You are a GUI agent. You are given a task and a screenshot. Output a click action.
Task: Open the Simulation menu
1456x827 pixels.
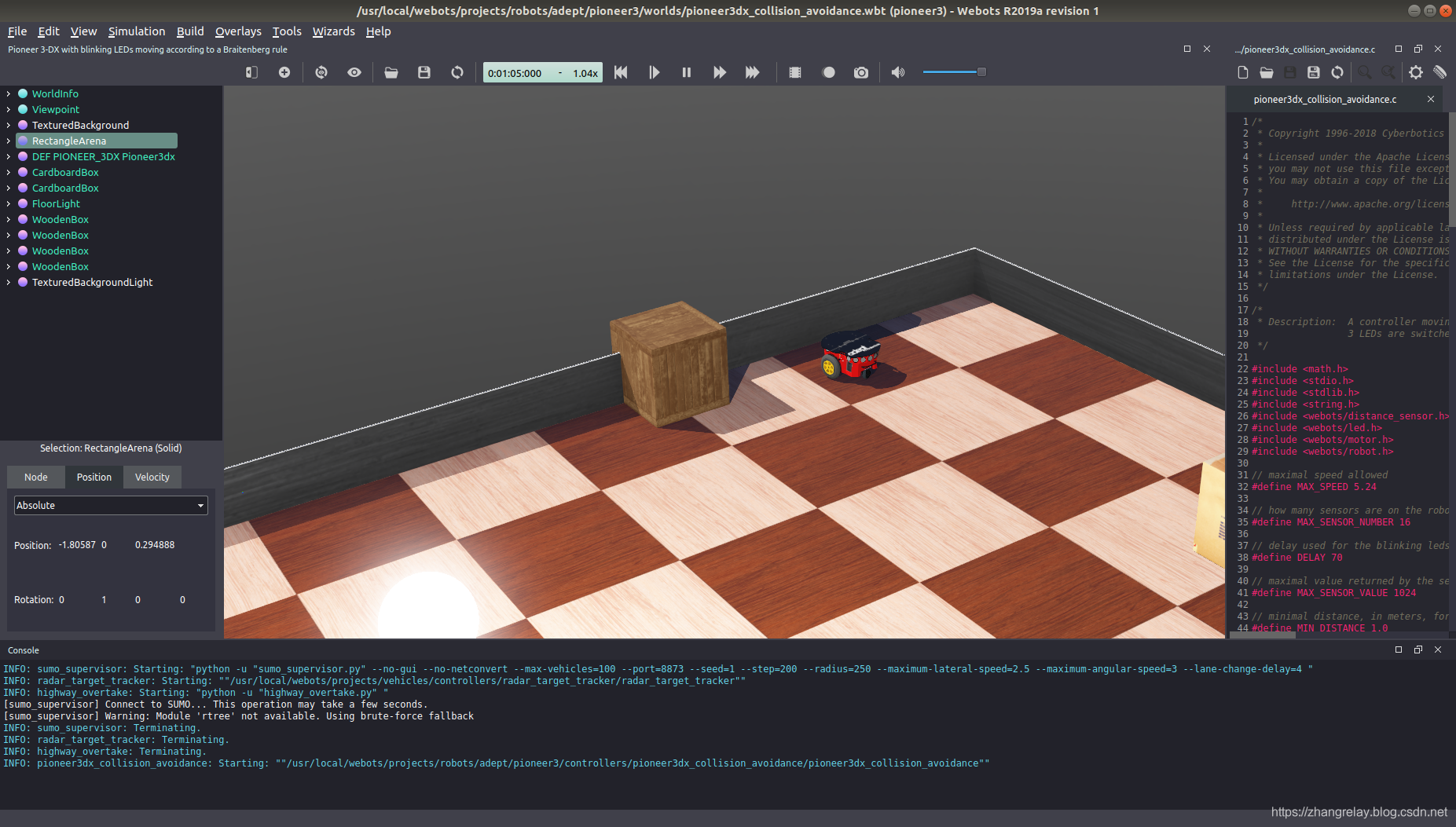tap(137, 31)
